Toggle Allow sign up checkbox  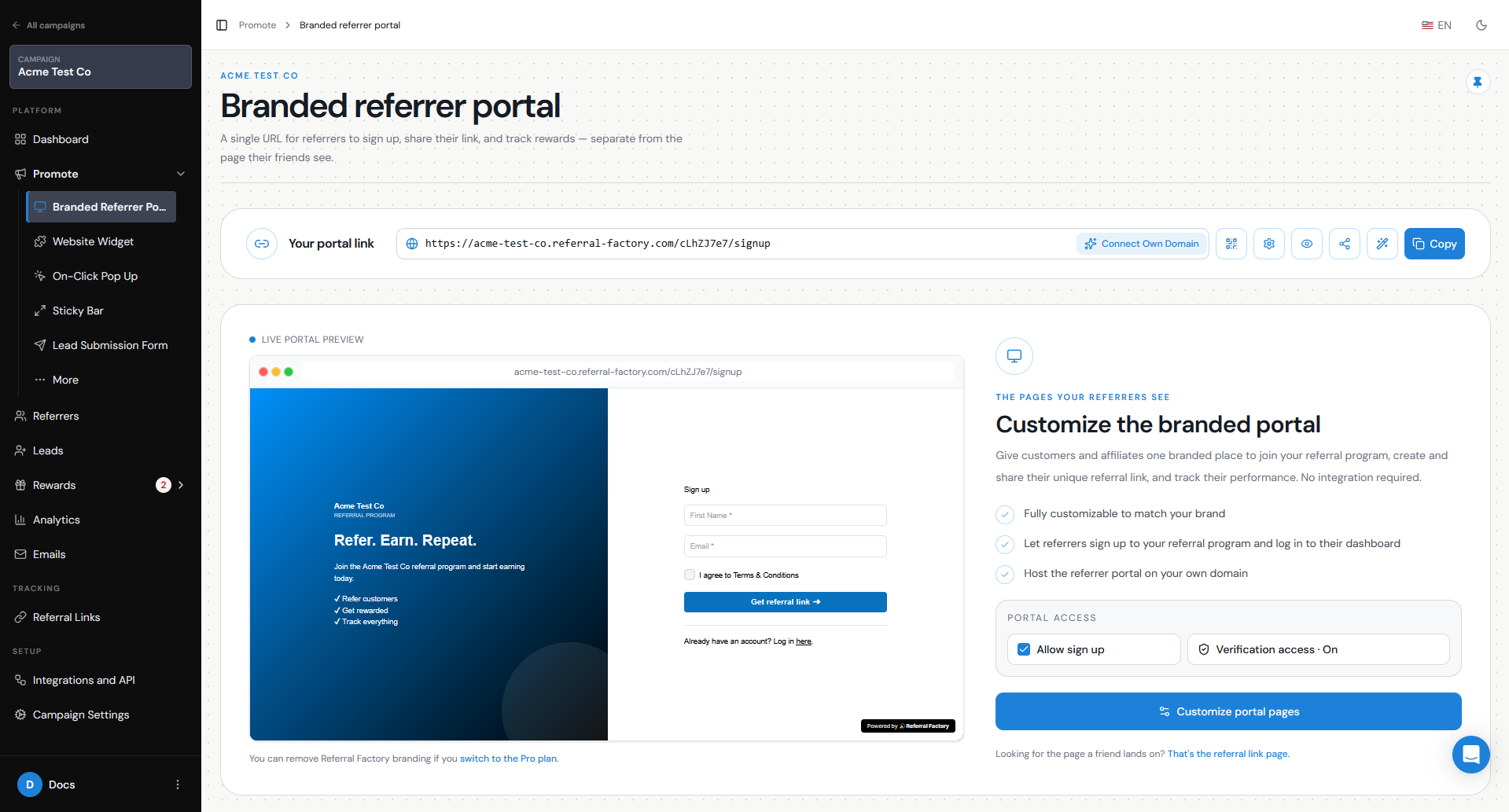pyautogui.click(x=1024, y=649)
